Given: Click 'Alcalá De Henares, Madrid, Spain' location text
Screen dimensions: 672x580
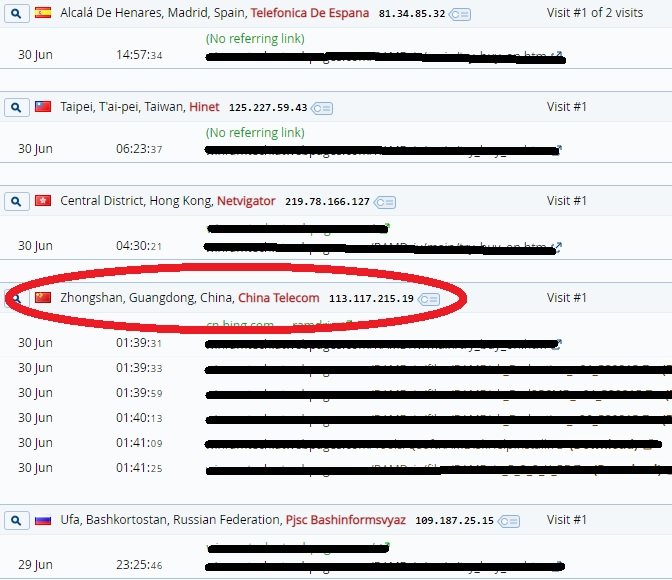Looking at the screenshot, I should point(153,13).
